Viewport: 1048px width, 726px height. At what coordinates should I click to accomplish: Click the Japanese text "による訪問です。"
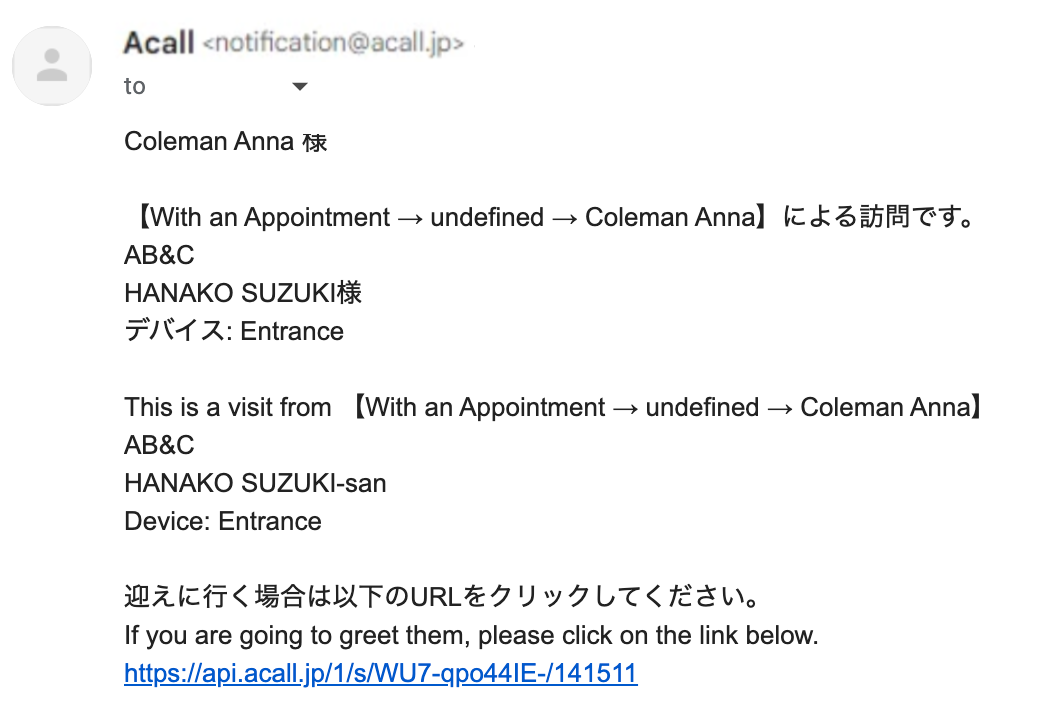pyautogui.click(x=878, y=217)
